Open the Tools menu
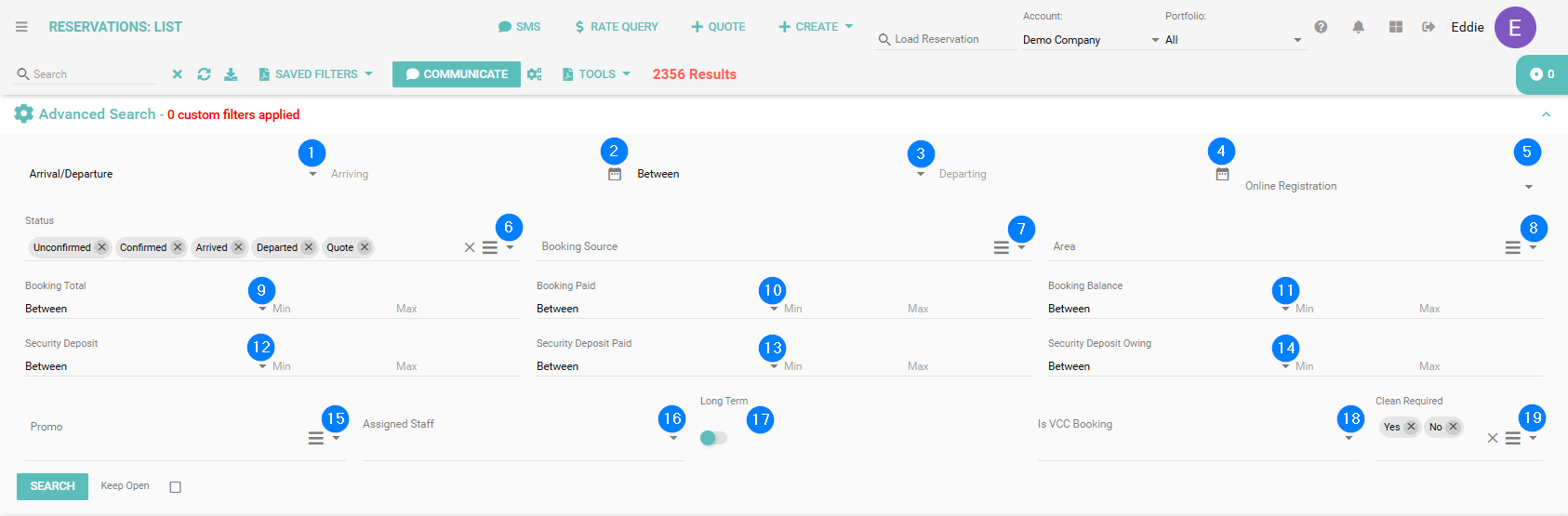The image size is (1568, 516). (597, 74)
